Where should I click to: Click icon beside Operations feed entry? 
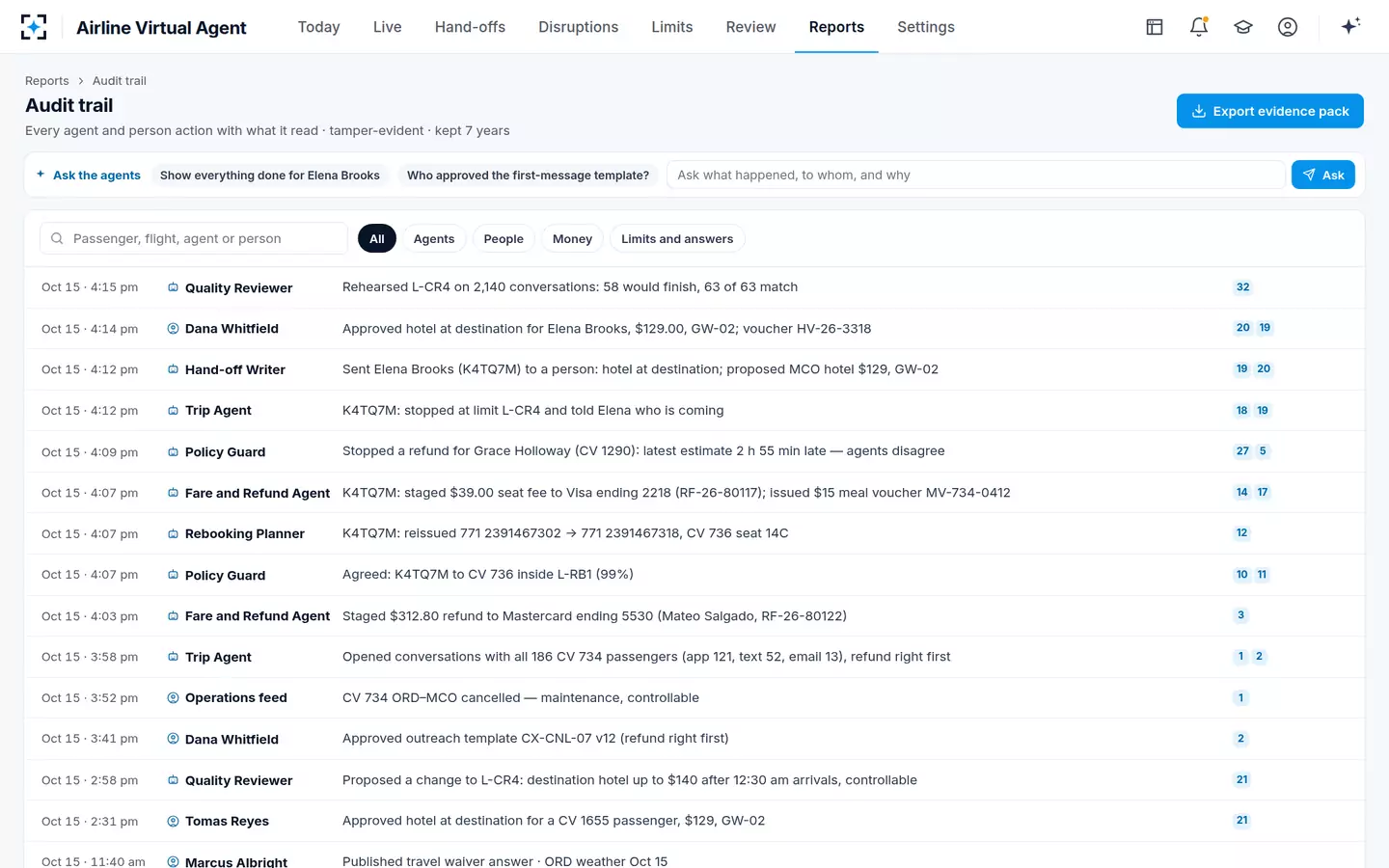point(174,698)
